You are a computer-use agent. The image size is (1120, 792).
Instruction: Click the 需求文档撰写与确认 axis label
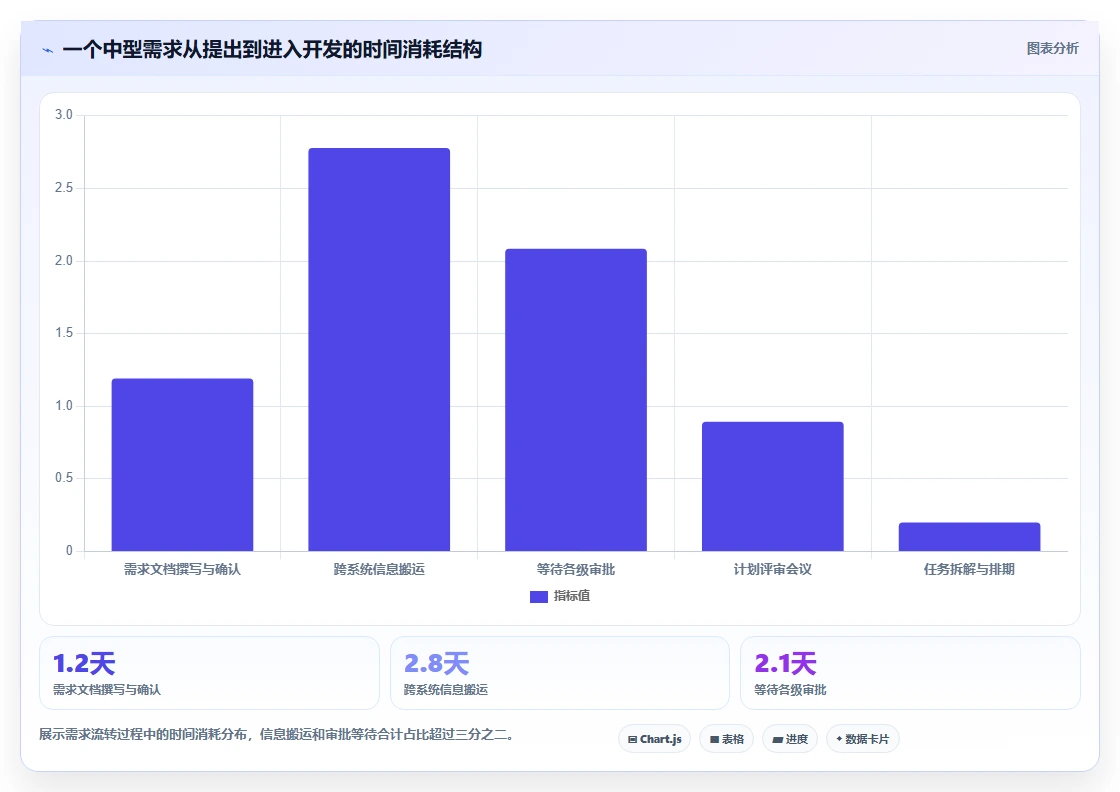click(182, 569)
